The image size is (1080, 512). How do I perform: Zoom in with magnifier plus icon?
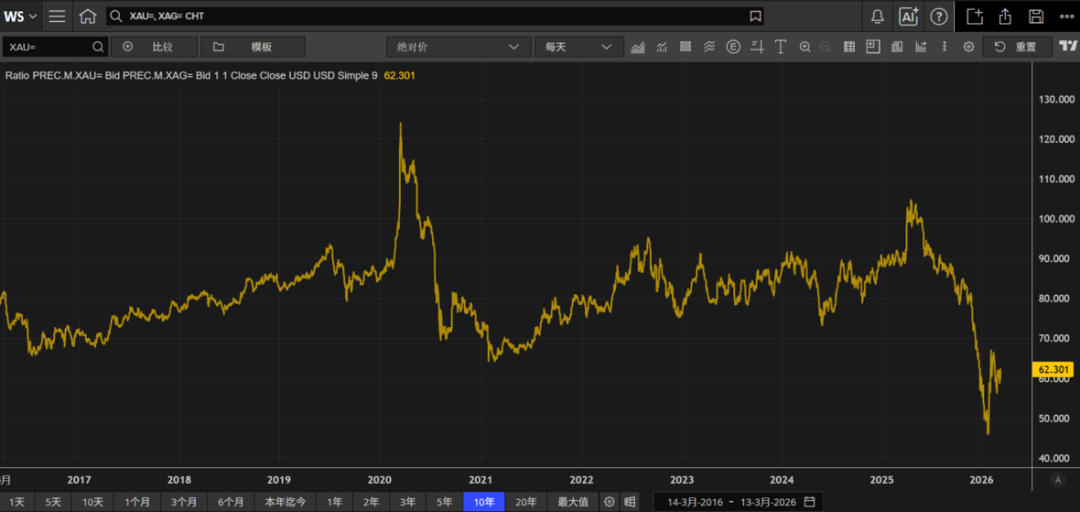tap(805, 47)
